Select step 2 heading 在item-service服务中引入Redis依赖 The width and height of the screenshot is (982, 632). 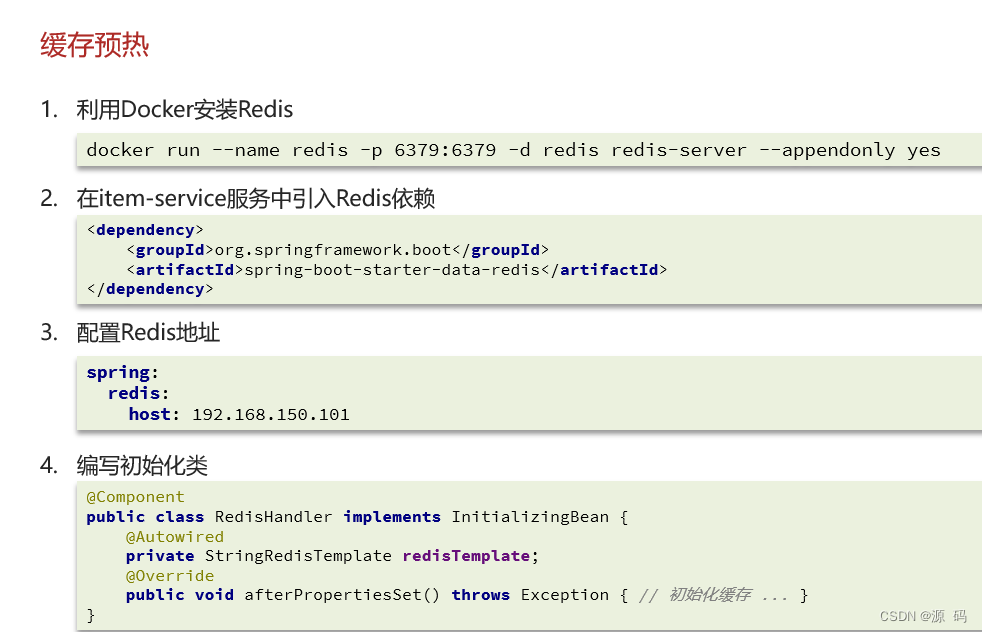[x=256, y=199]
